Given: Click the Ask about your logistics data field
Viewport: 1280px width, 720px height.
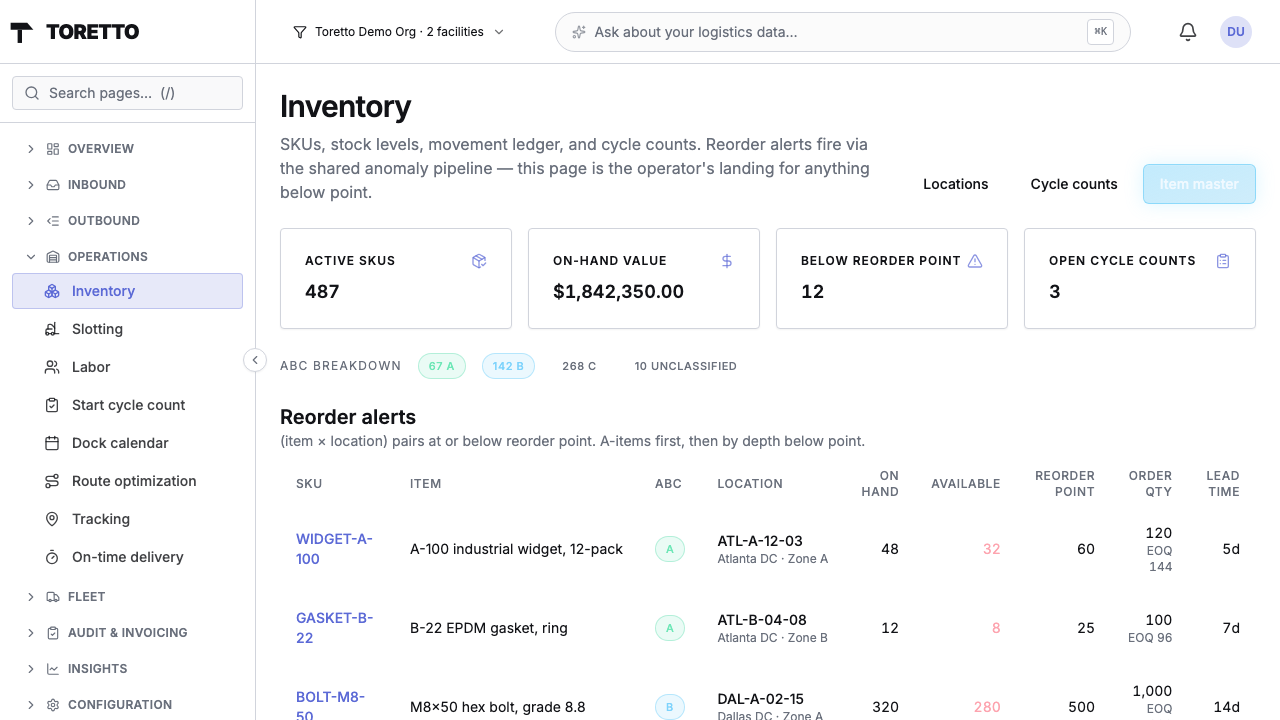Looking at the screenshot, I should (x=843, y=32).
